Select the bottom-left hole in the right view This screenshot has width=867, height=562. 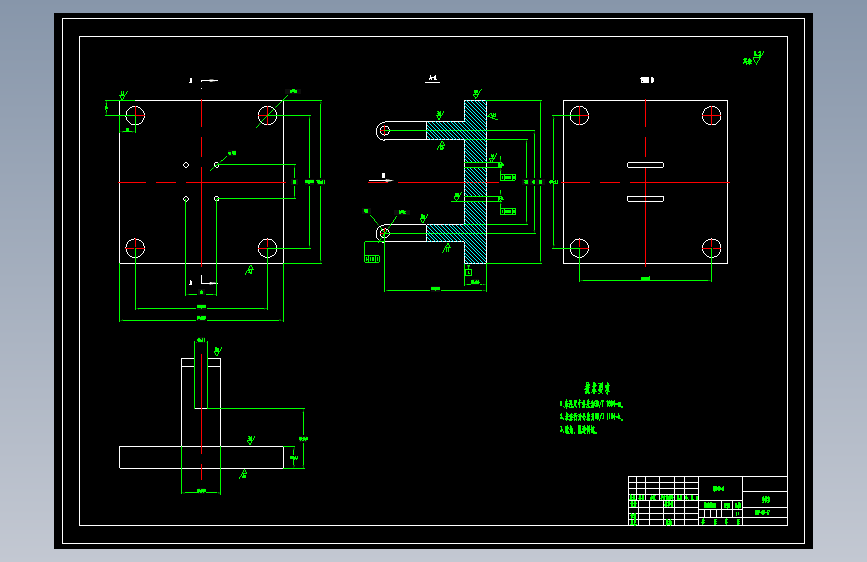579,248
